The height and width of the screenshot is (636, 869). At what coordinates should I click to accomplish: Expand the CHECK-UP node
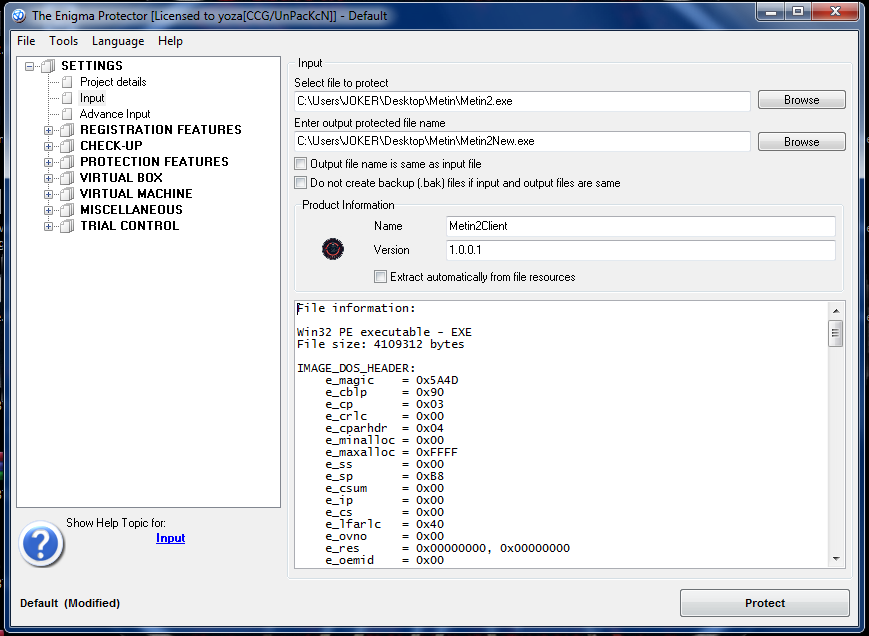pos(49,146)
